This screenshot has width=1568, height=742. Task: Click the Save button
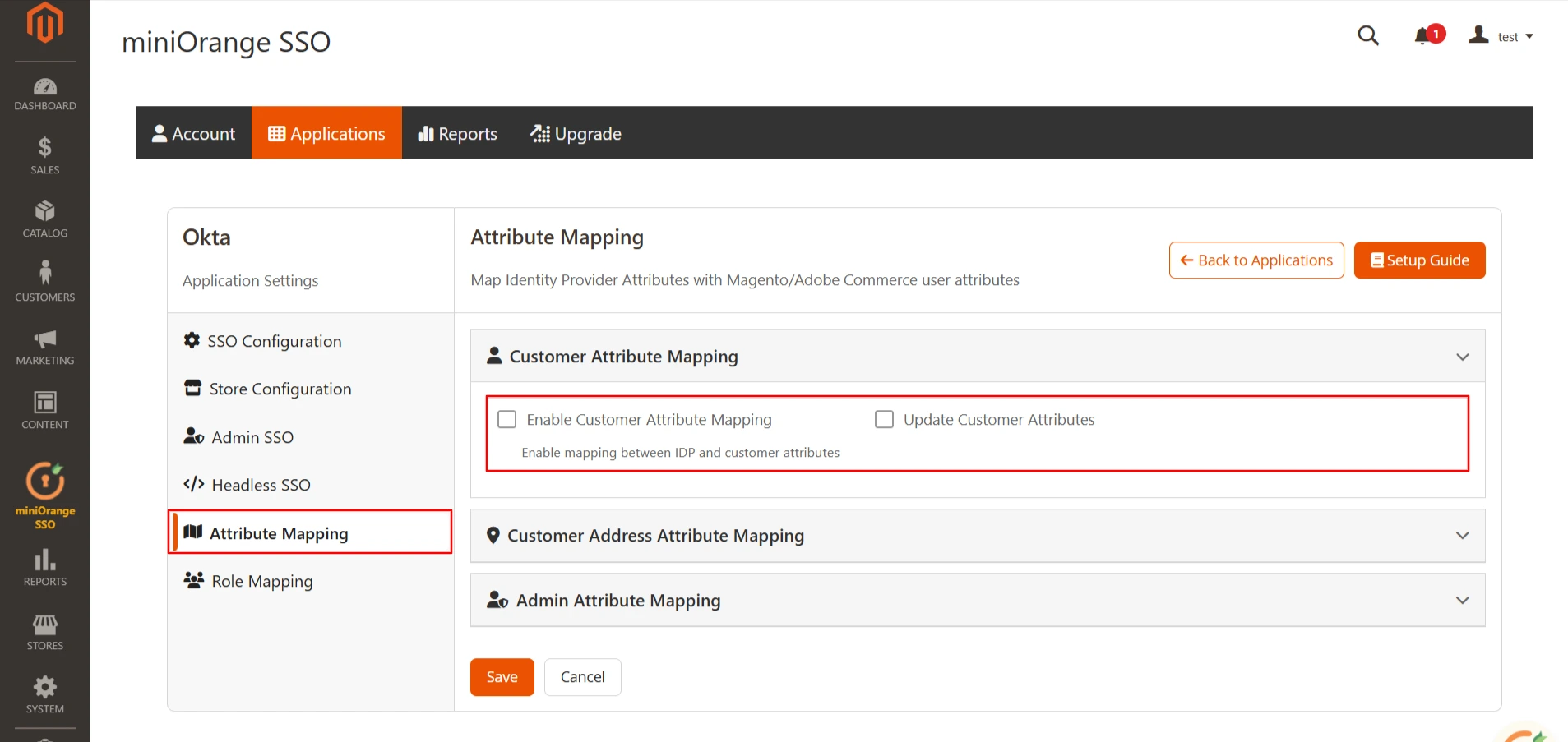tap(501, 676)
